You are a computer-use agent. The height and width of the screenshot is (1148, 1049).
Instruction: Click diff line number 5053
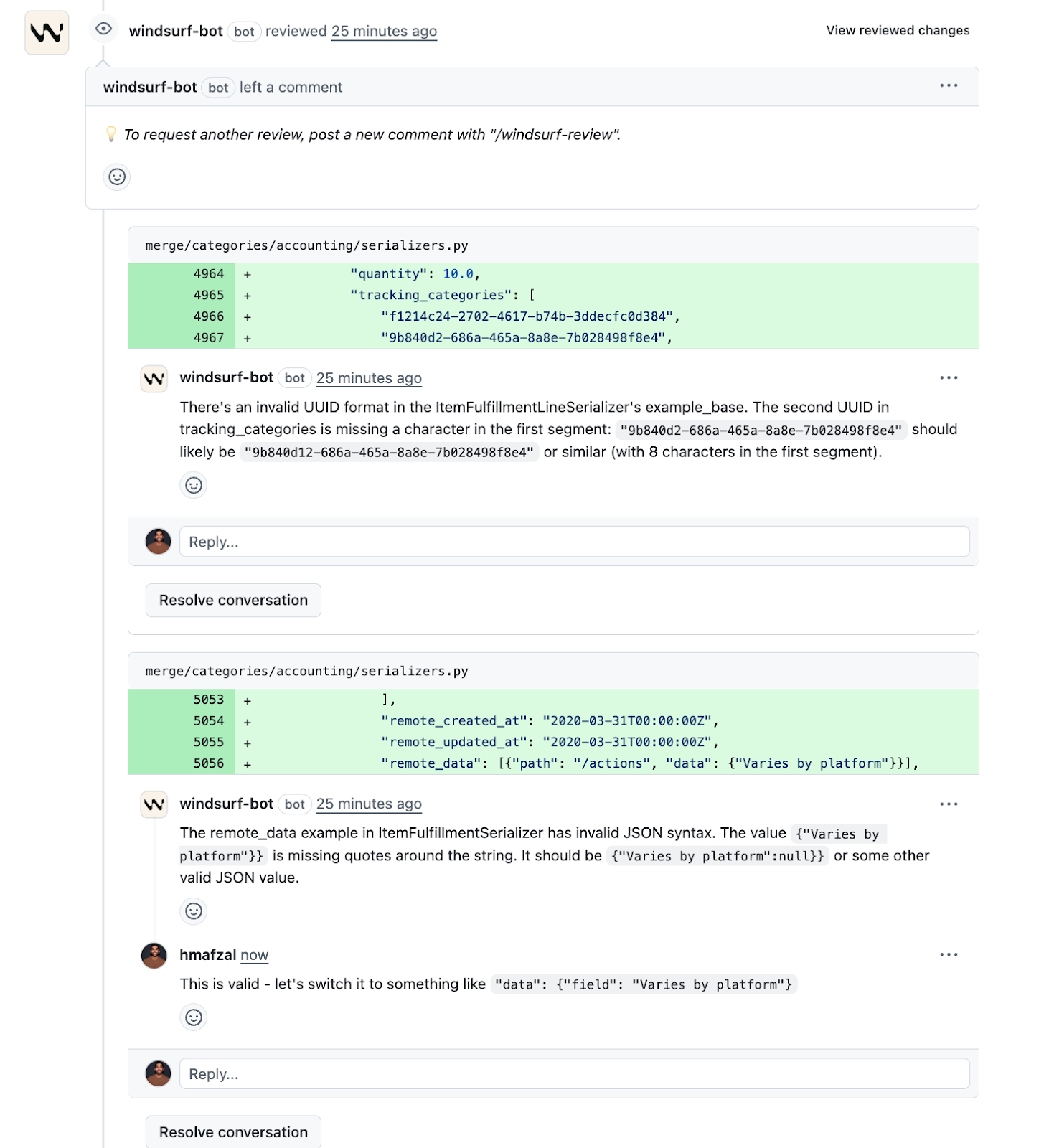pyautogui.click(x=209, y=700)
